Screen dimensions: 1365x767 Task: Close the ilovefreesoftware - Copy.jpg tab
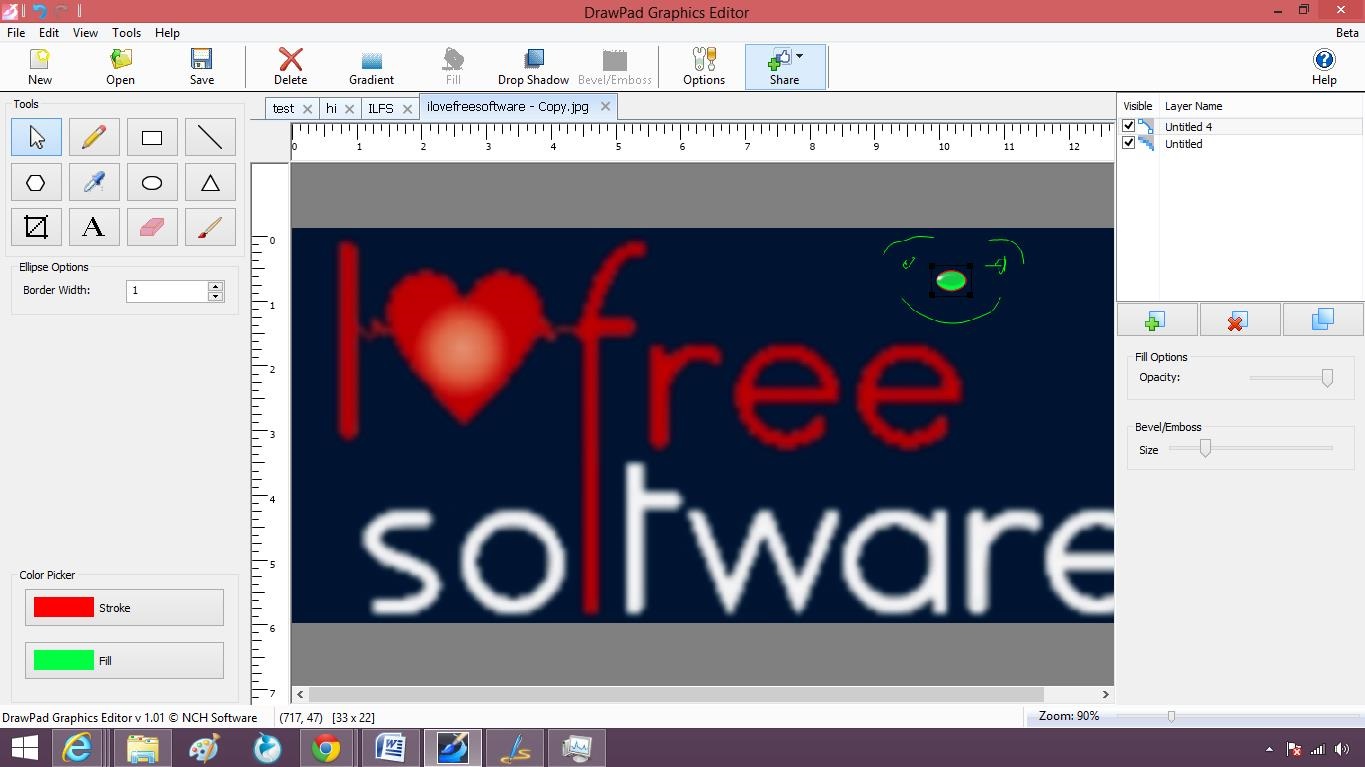pos(605,106)
